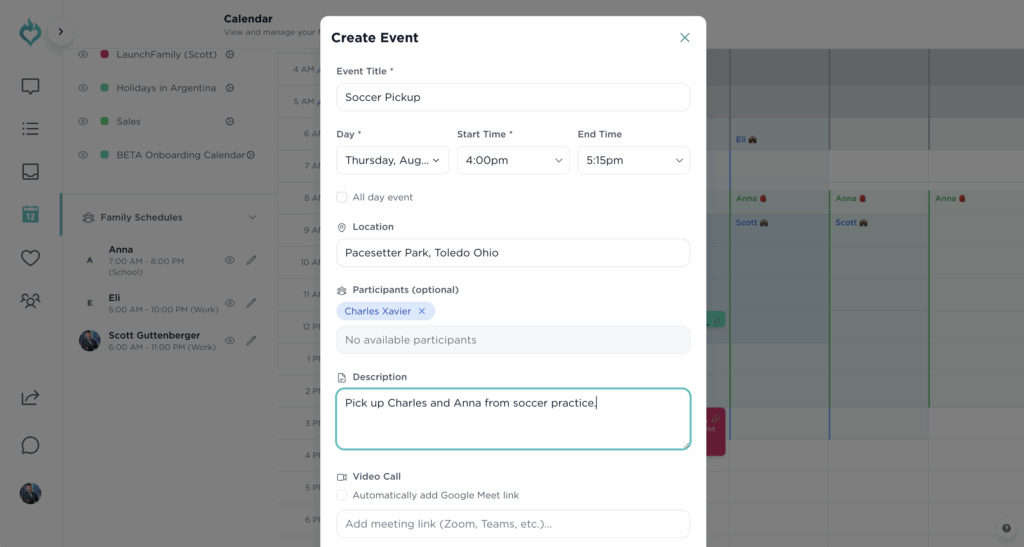The height and width of the screenshot is (547, 1024).
Task: Select the calendar tab in sidebar
Action: coord(30,214)
